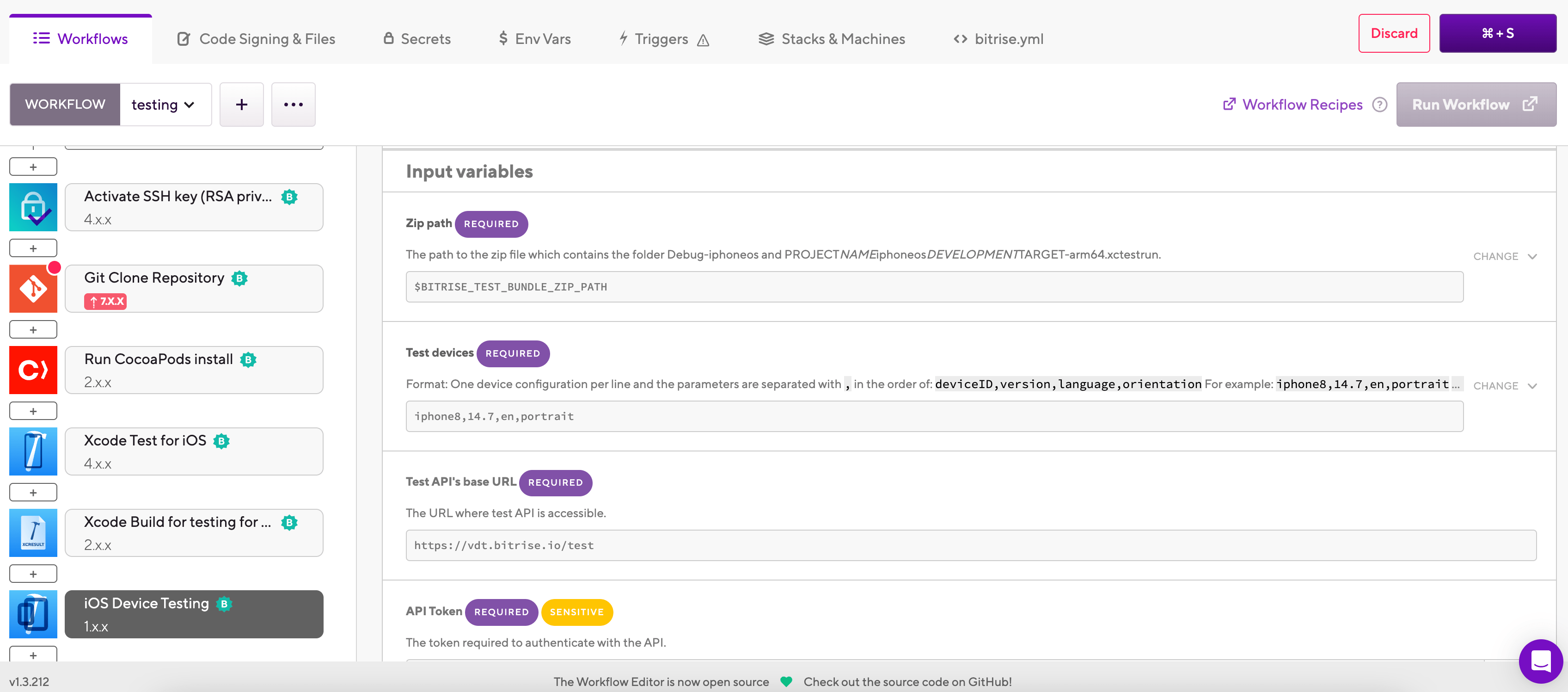1568x692 pixels.
Task: Open the three-dots workflow options menu
Action: tap(294, 105)
